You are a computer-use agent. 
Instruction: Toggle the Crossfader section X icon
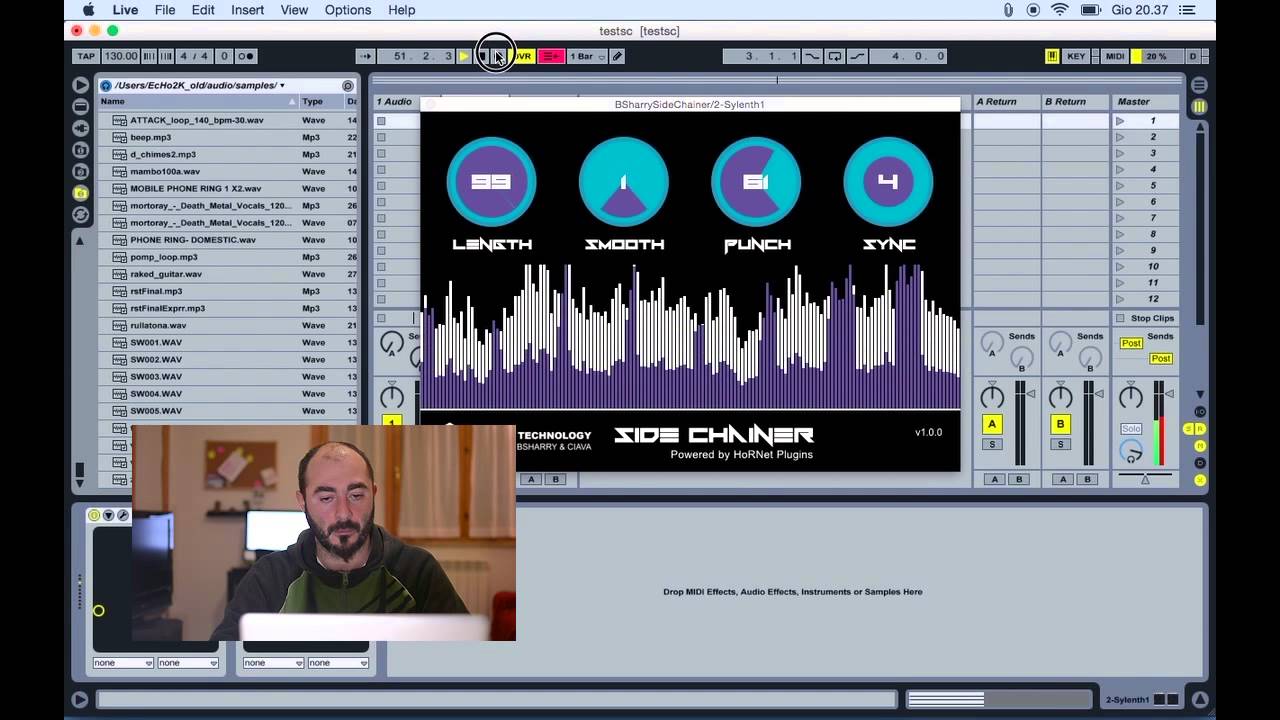[1200, 480]
